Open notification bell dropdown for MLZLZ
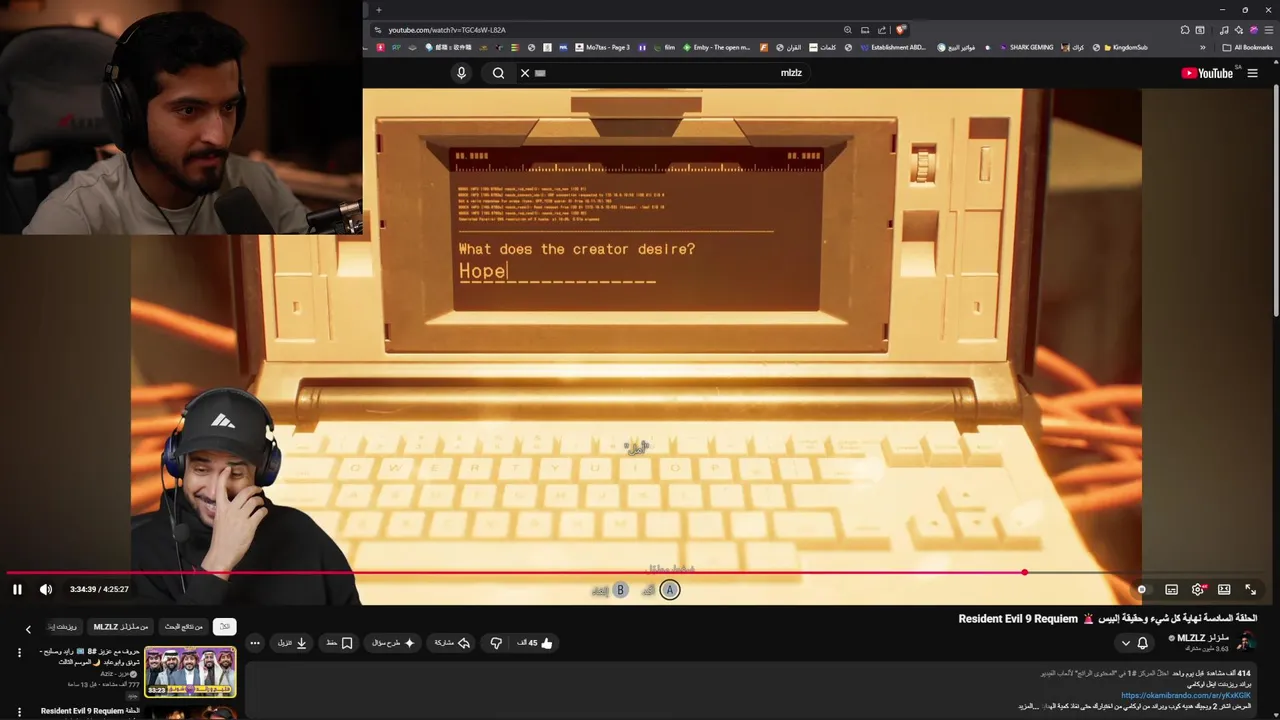1280x720 pixels. click(x=1134, y=643)
